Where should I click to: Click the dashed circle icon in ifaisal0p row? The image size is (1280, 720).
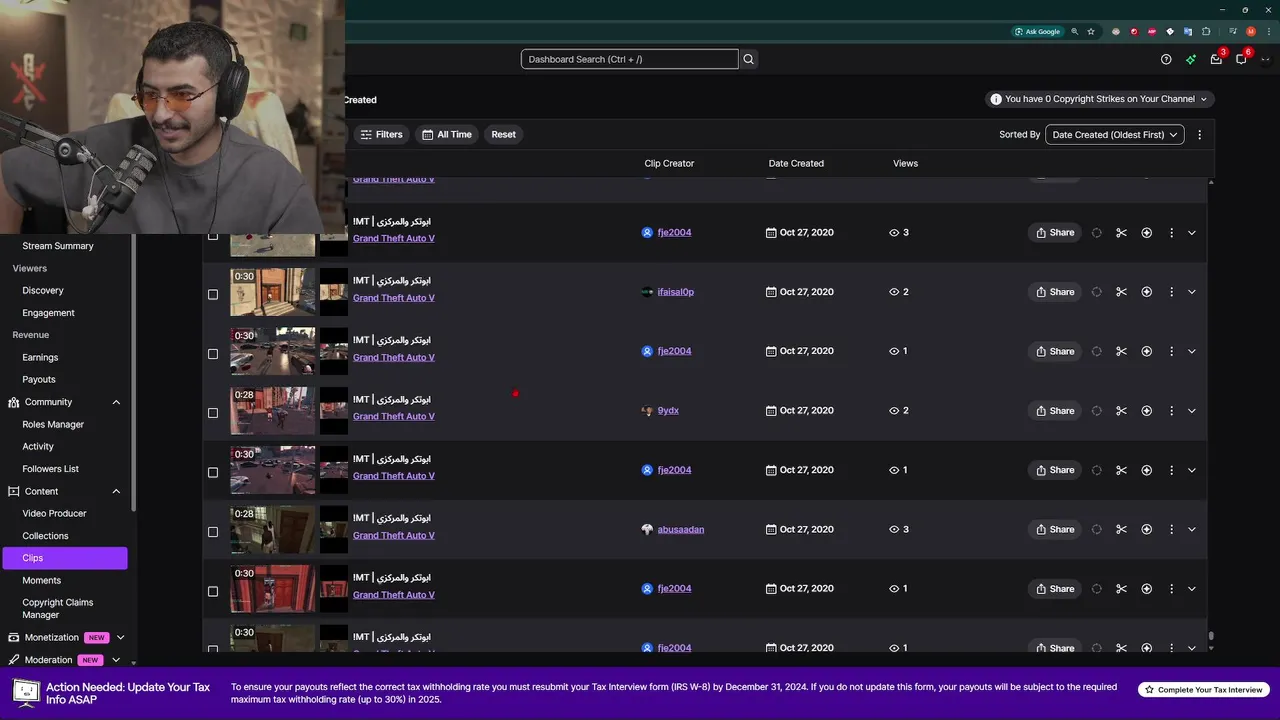[x=1097, y=292]
